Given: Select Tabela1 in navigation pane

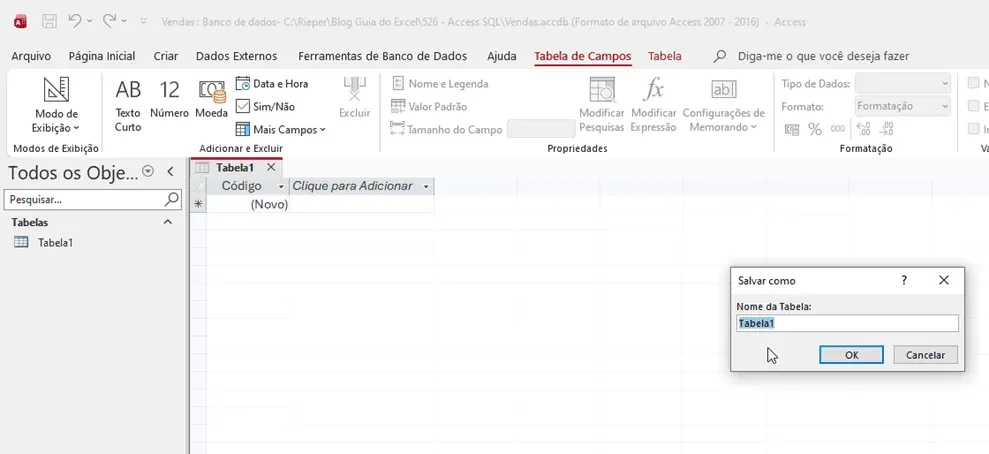Looking at the screenshot, I should click(56, 242).
